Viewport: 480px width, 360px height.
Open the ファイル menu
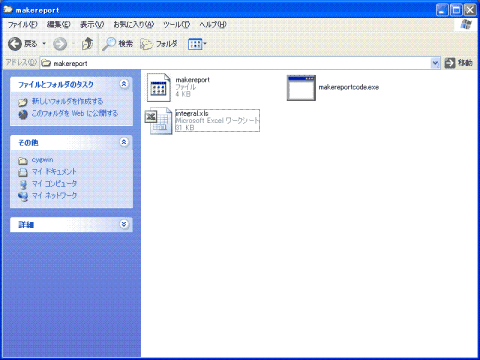(23, 24)
